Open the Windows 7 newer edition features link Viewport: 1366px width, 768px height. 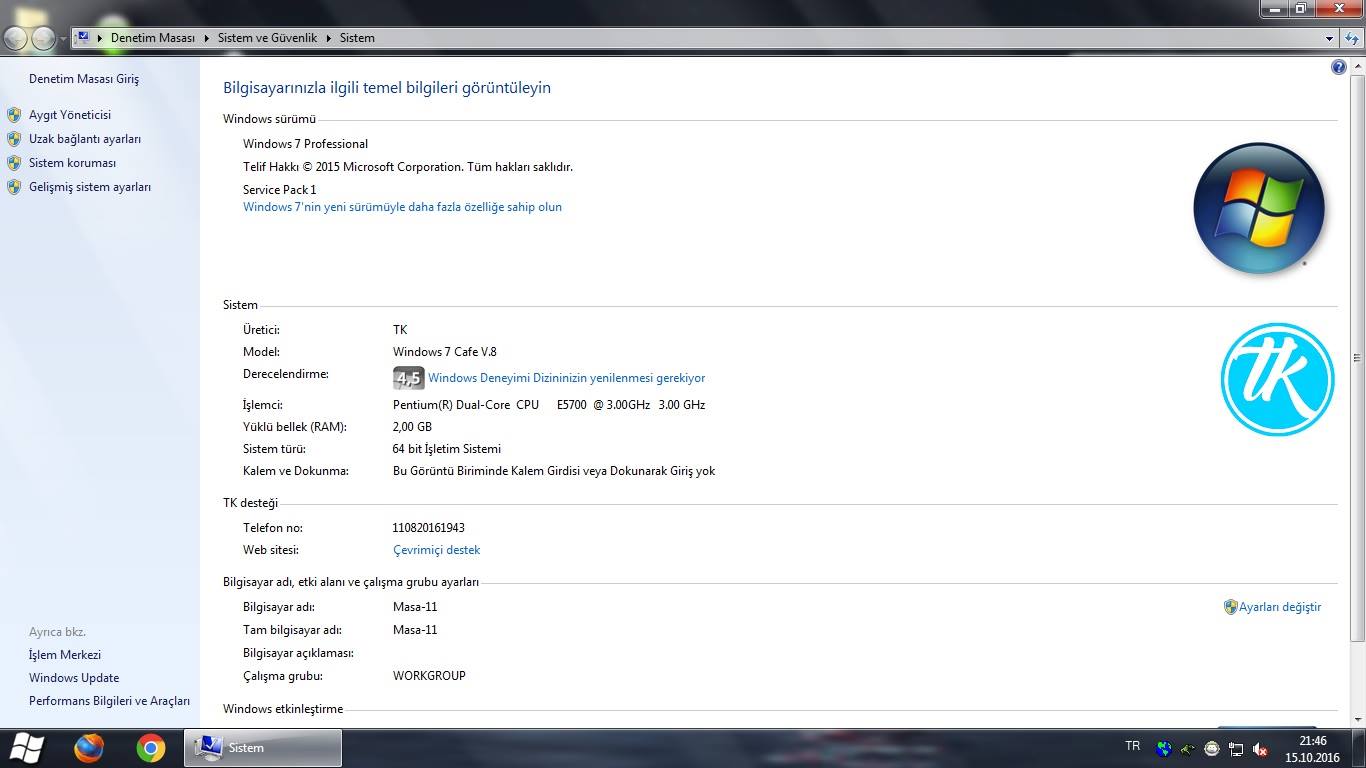402,207
